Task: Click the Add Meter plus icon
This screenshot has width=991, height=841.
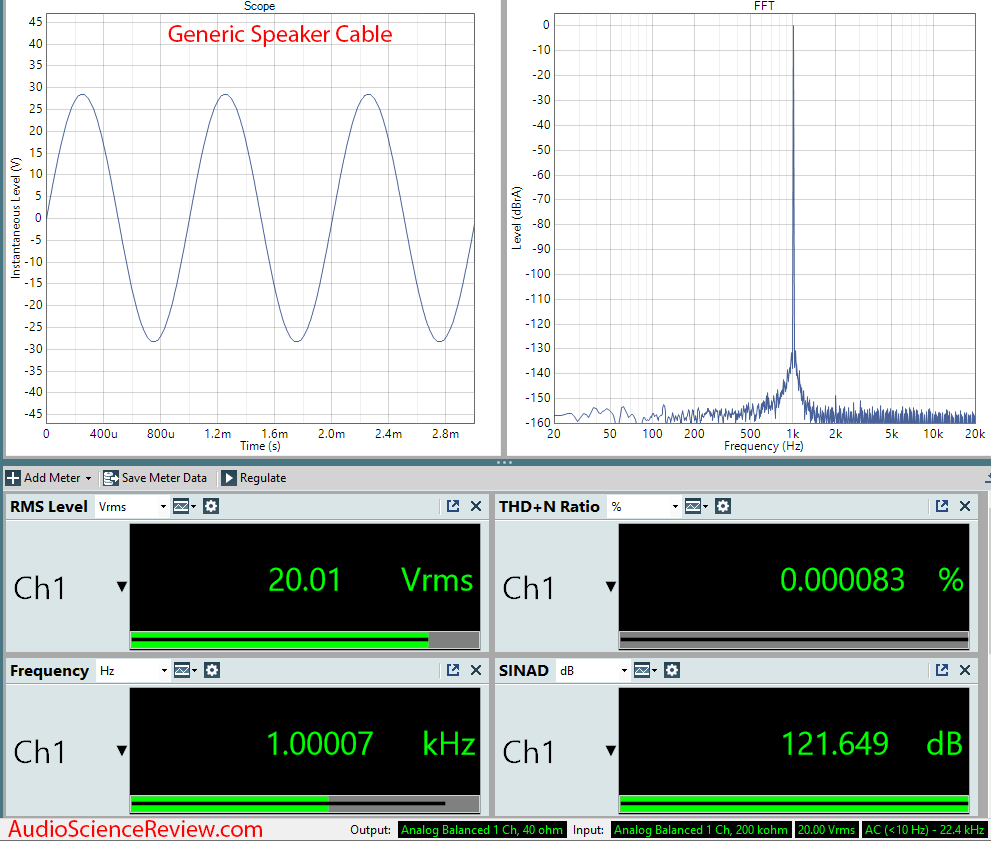Action: click(13, 478)
